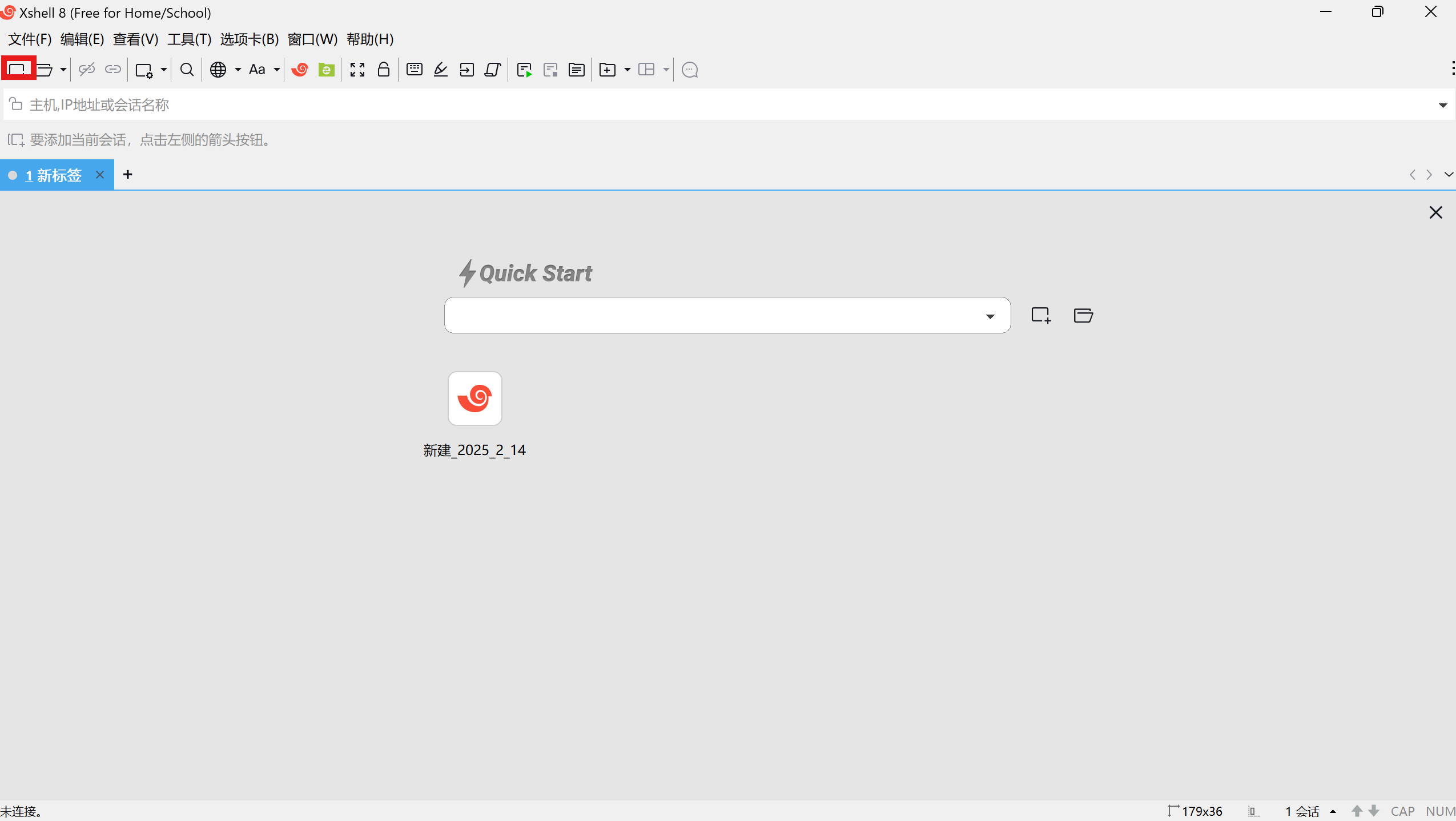Launch Xftp from the green folder icon

(x=326, y=70)
